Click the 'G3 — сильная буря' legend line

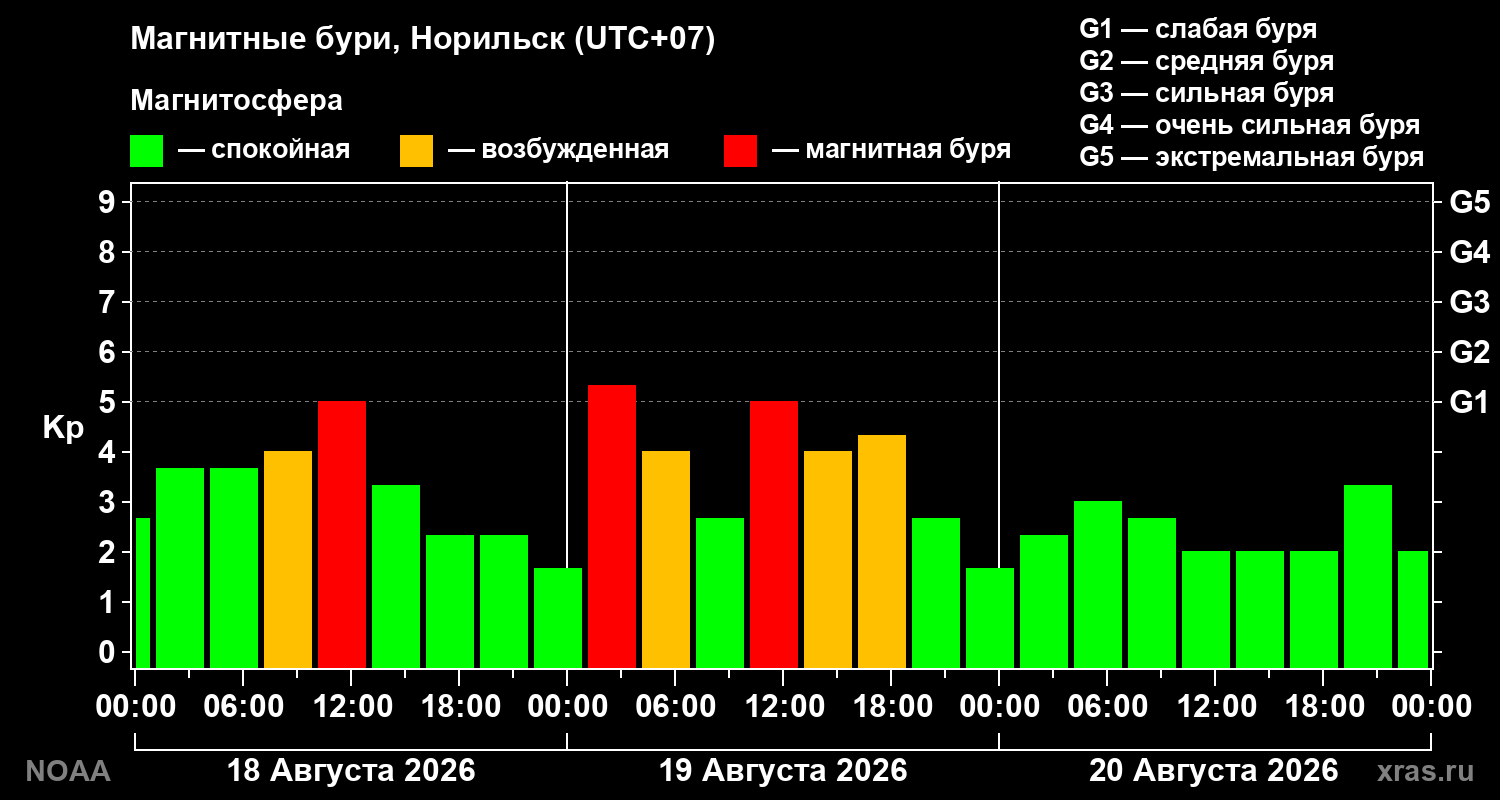(1206, 93)
